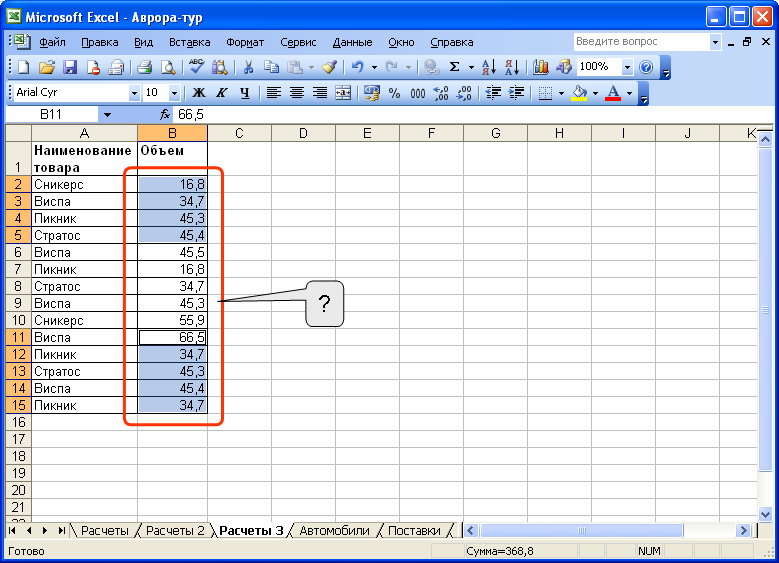Expand the AutoSum functions dropdown arrow
This screenshot has width=779, height=563.
(471, 67)
